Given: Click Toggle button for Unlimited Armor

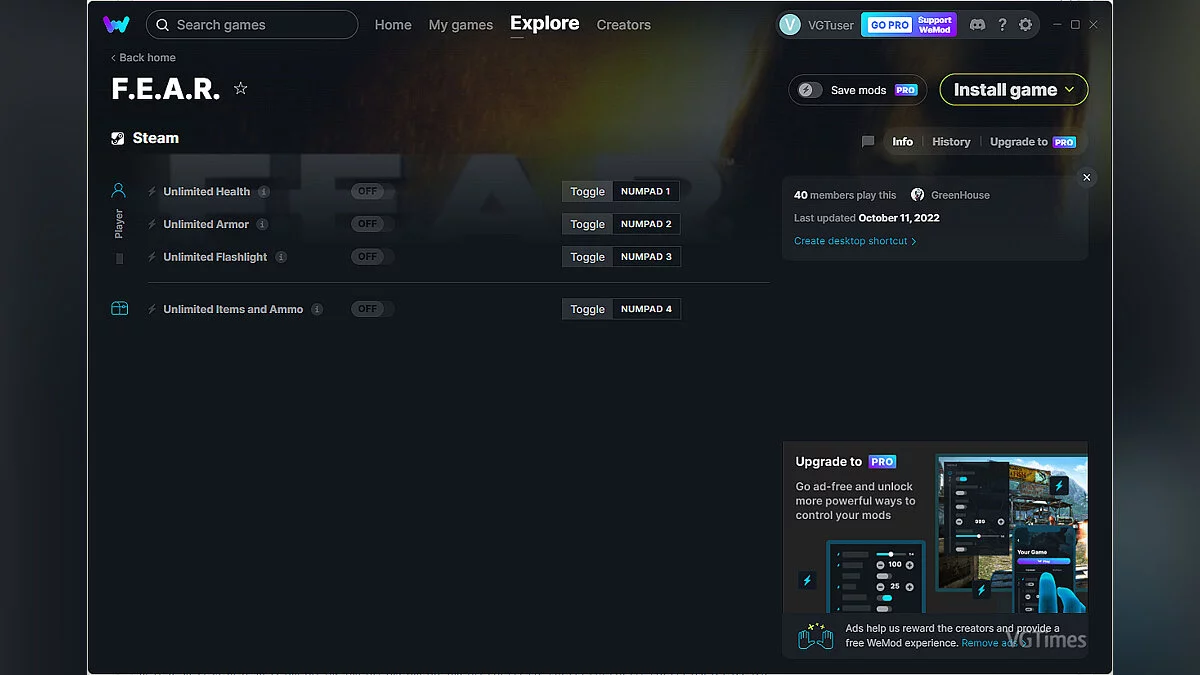Looking at the screenshot, I should (587, 224).
